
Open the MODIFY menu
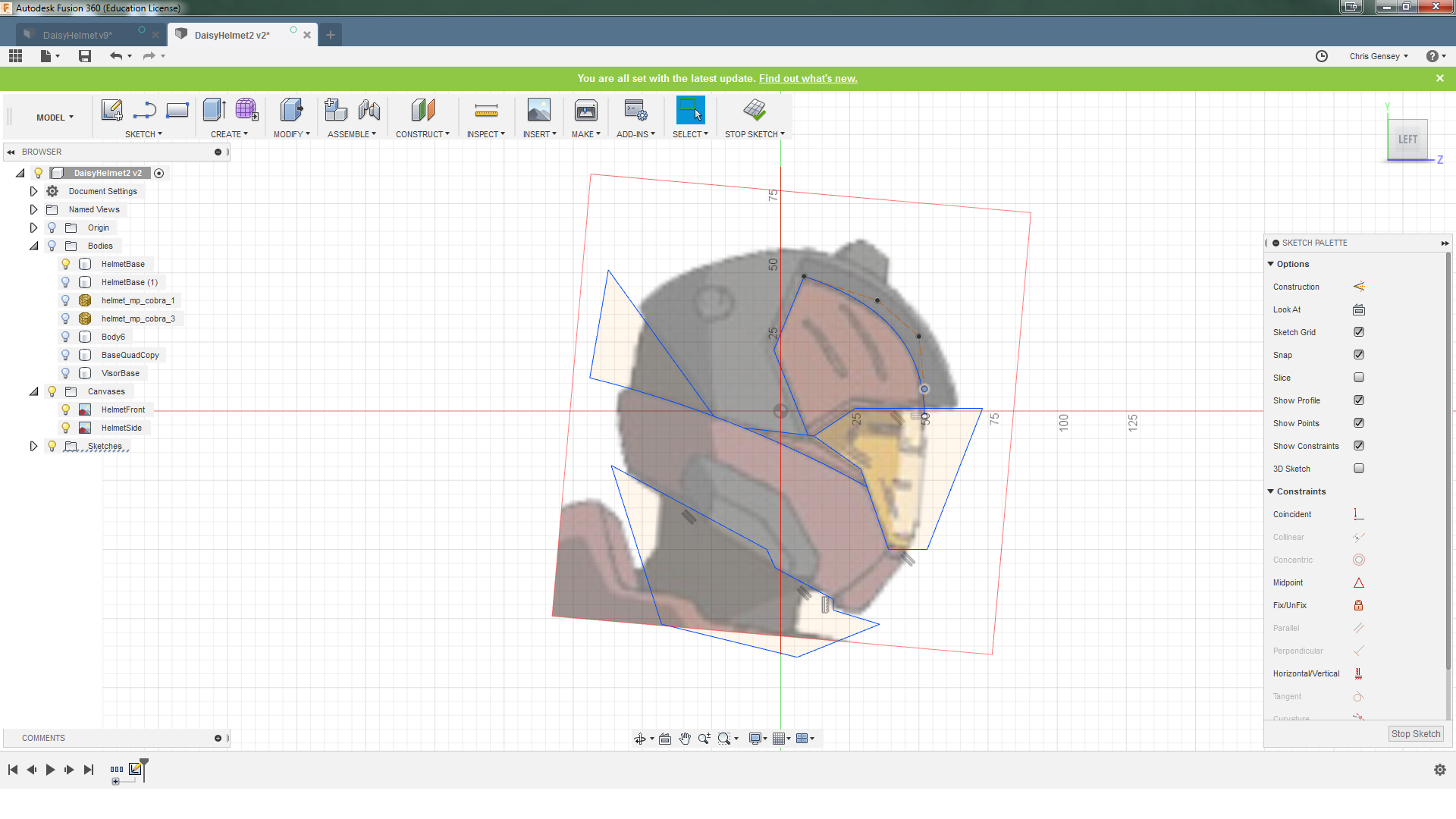(x=291, y=134)
